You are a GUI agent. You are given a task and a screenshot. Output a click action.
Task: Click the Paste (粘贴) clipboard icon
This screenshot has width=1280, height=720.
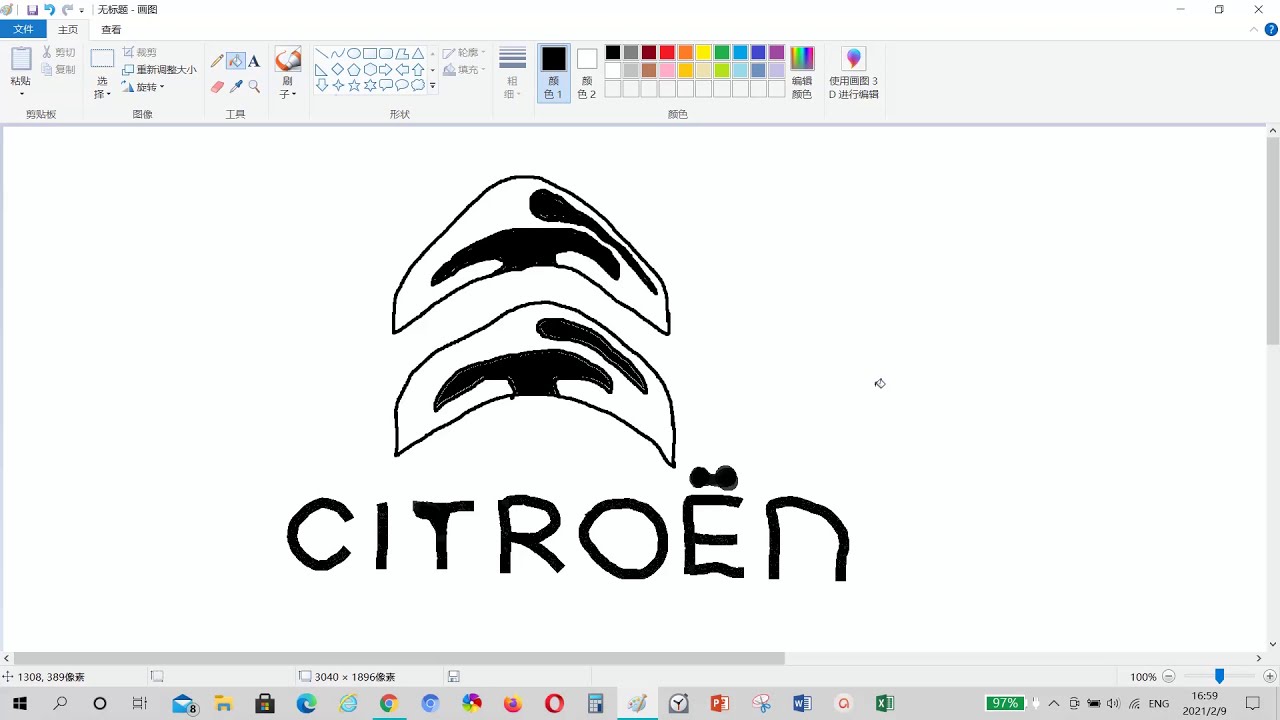pyautogui.click(x=21, y=59)
